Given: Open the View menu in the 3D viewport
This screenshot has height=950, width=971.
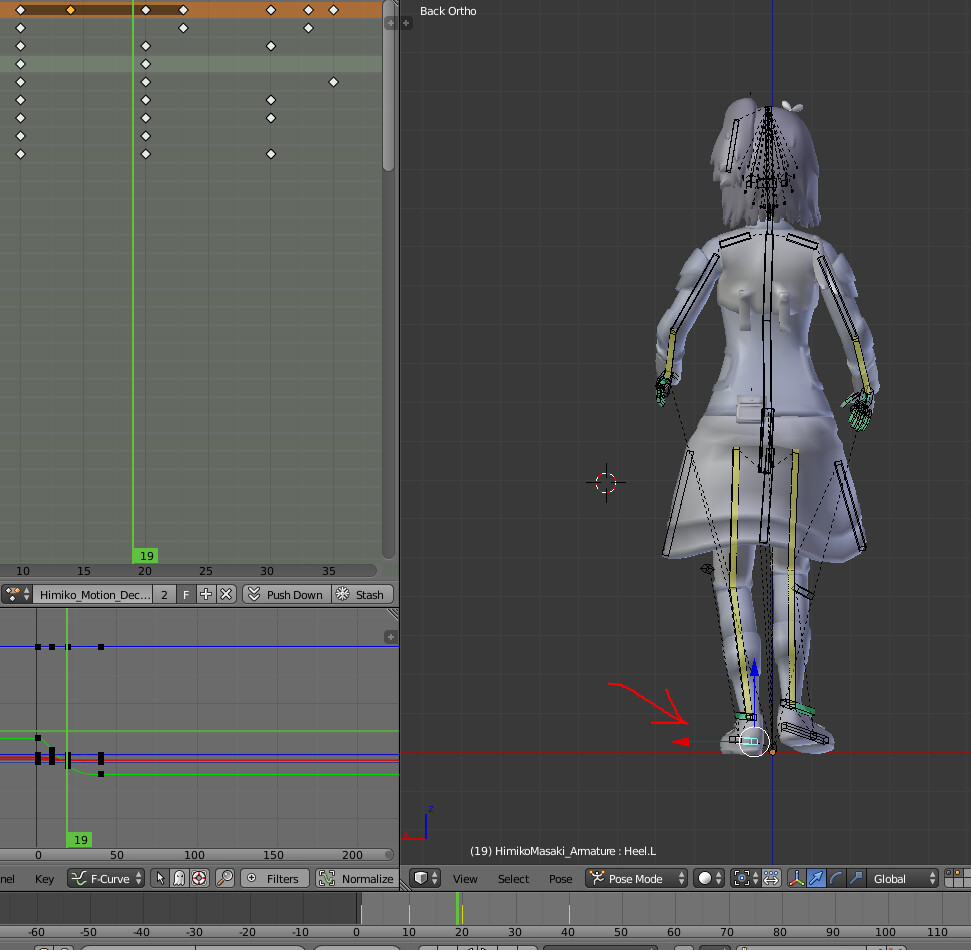Looking at the screenshot, I should click(x=464, y=878).
